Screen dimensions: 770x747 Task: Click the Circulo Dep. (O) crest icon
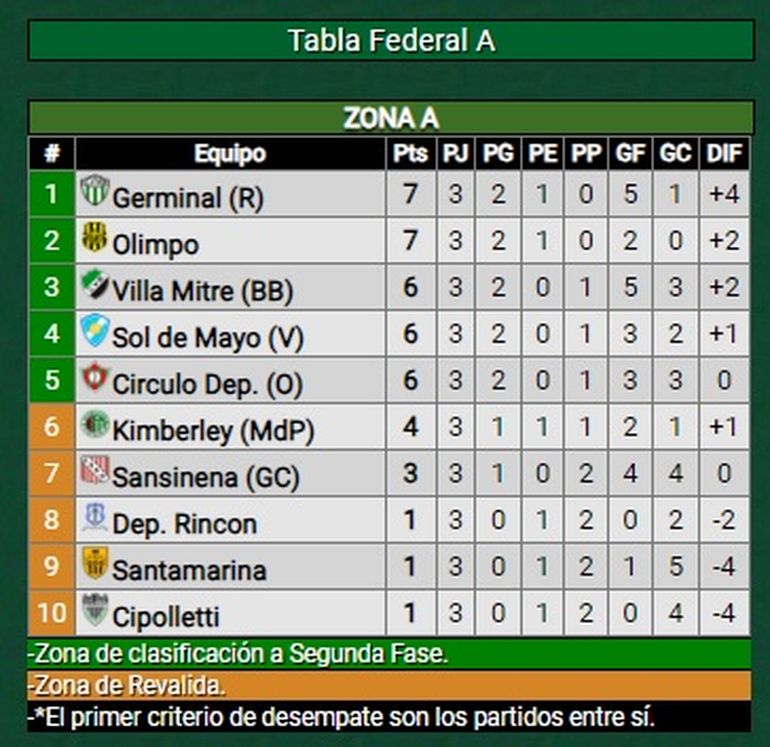94,378
